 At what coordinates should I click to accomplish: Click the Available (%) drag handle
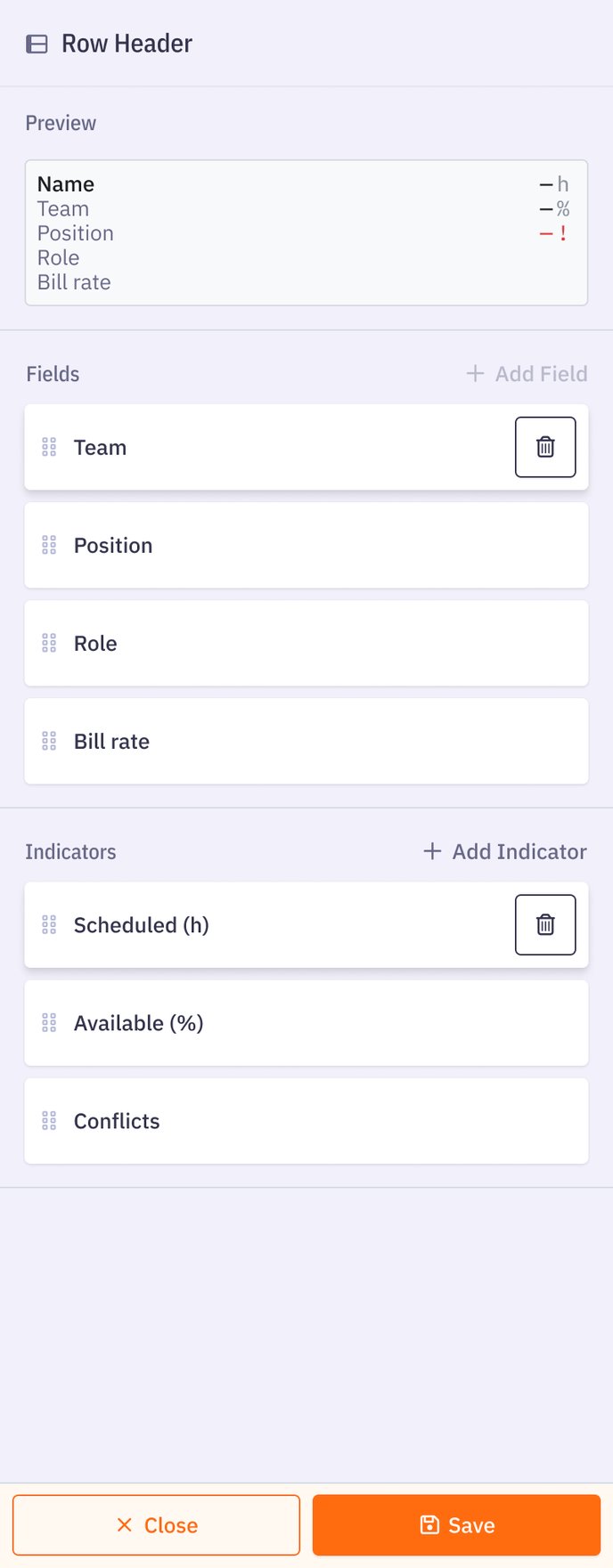click(x=49, y=1022)
